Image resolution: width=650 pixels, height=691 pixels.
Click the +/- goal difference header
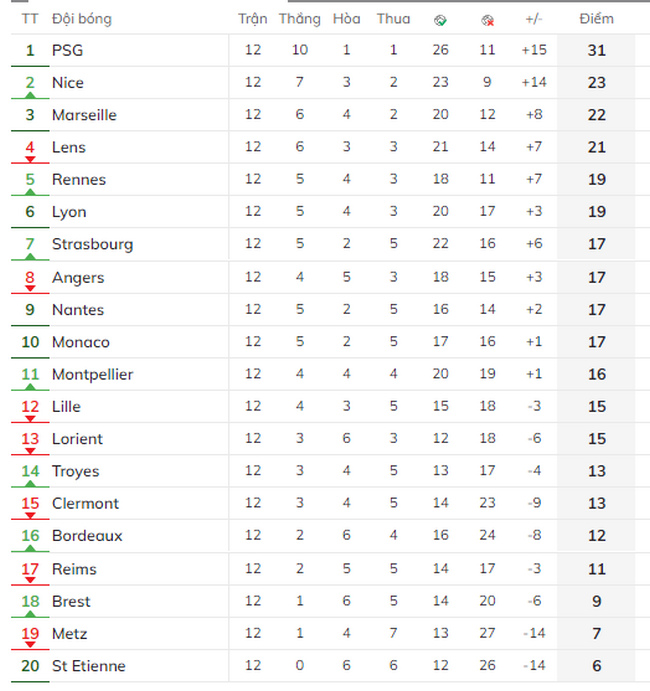click(534, 19)
